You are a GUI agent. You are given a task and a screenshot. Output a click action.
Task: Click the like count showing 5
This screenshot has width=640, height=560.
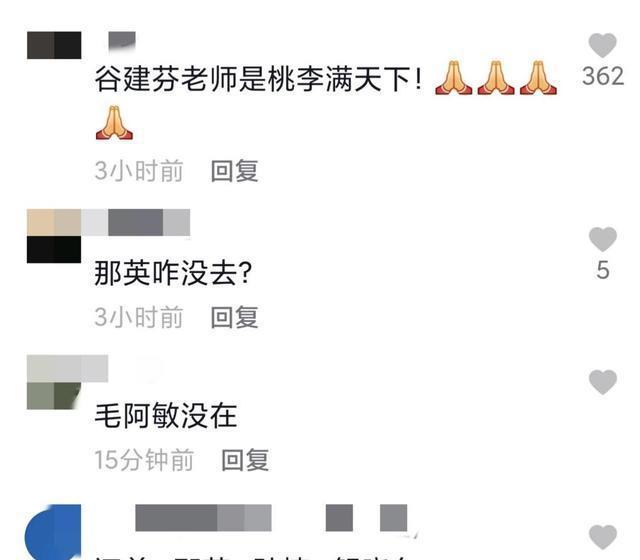pyautogui.click(x=603, y=270)
